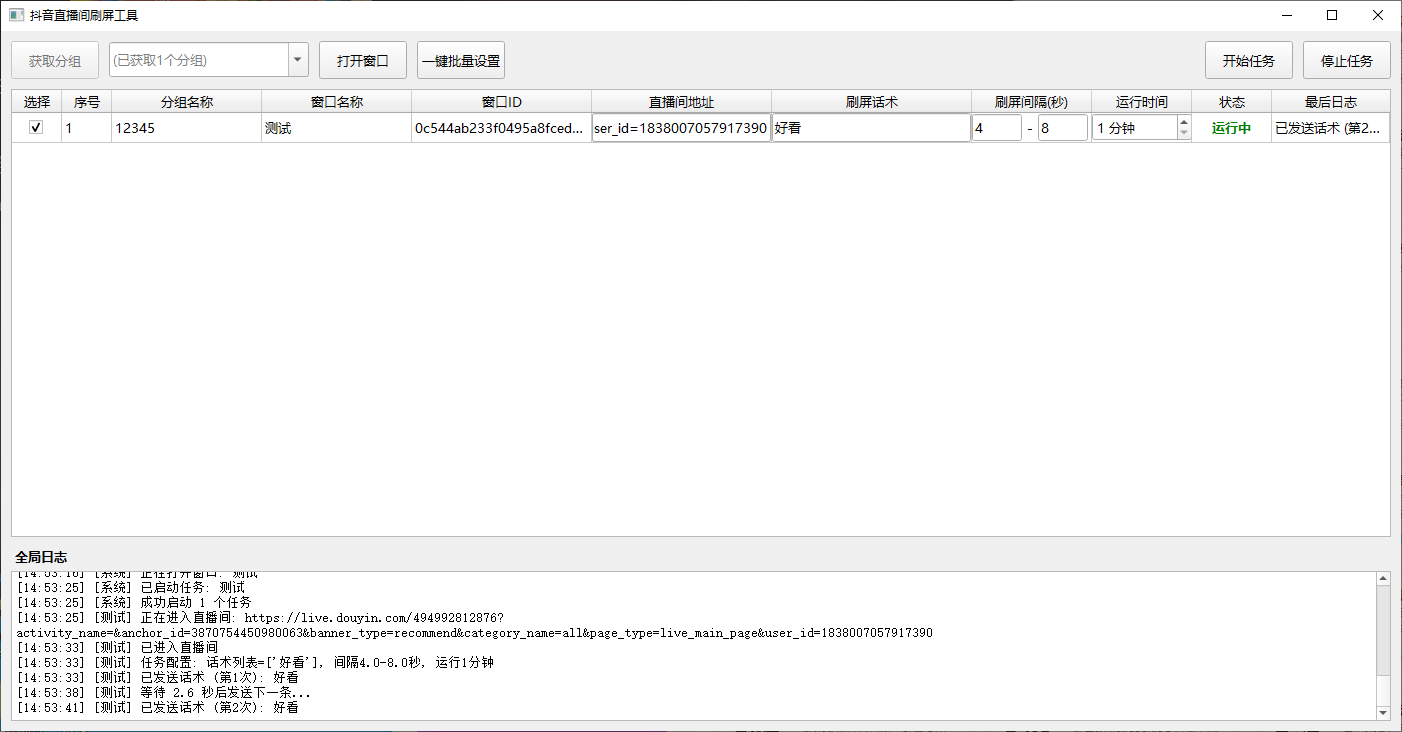Start tasks with 开始任务 button
This screenshot has height=732, width=1402.
1249,60
